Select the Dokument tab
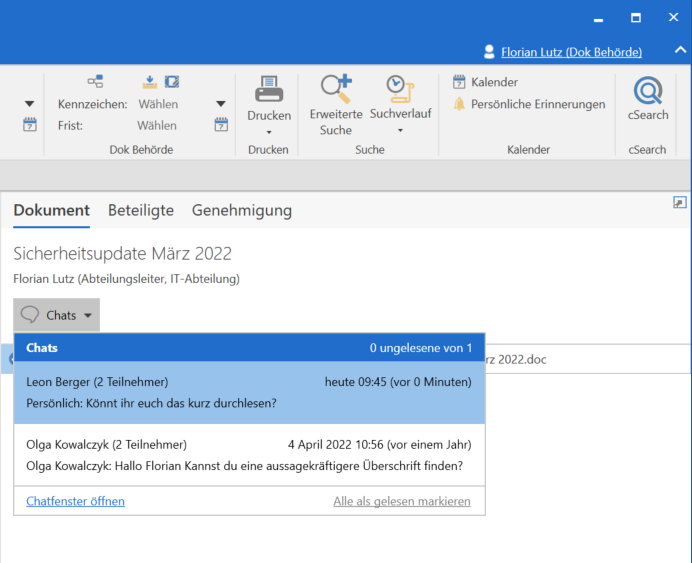 (52, 210)
